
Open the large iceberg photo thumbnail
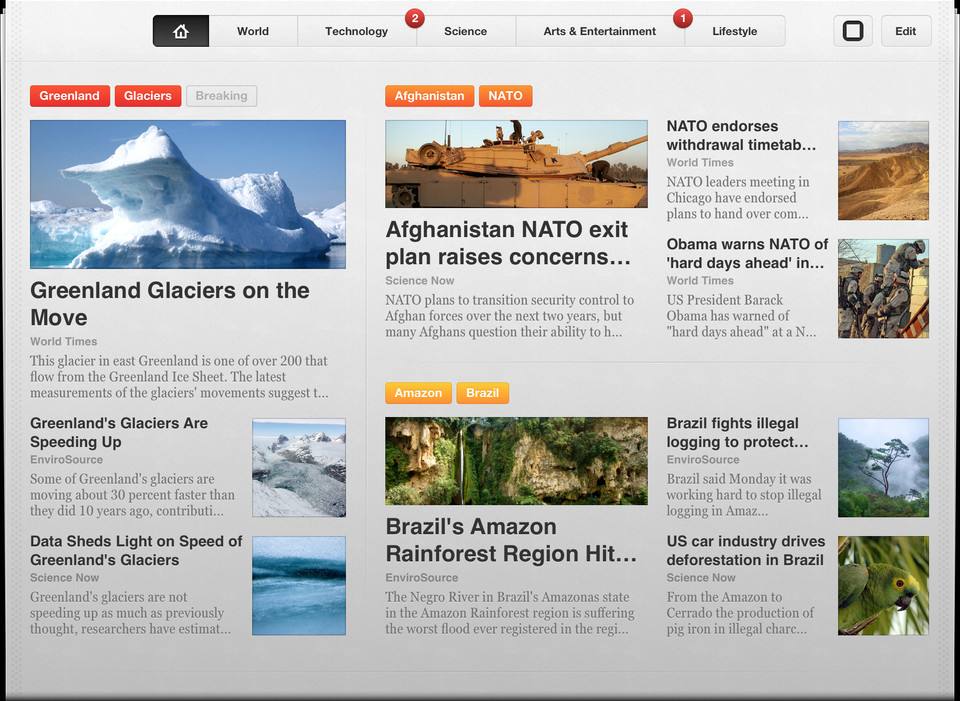click(188, 195)
